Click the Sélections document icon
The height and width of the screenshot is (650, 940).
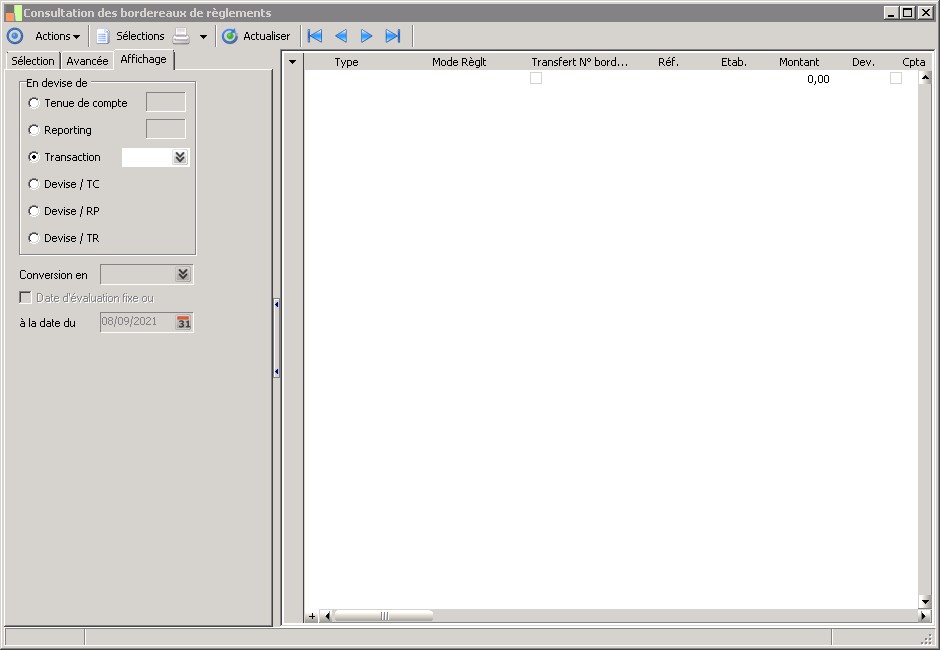[102, 36]
